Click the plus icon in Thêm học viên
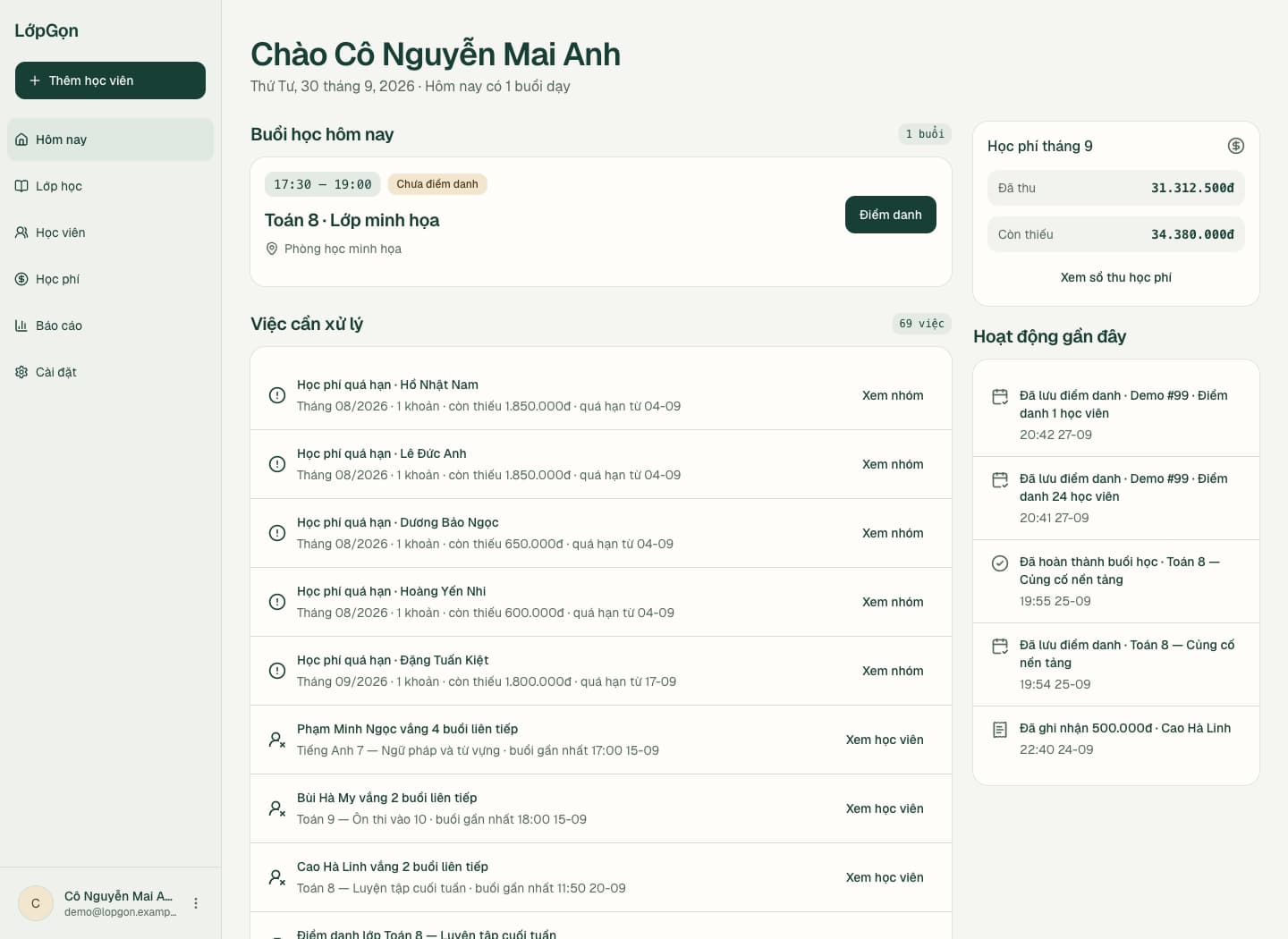Image resolution: width=1288 pixels, height=939 pixels. point(35,80)
